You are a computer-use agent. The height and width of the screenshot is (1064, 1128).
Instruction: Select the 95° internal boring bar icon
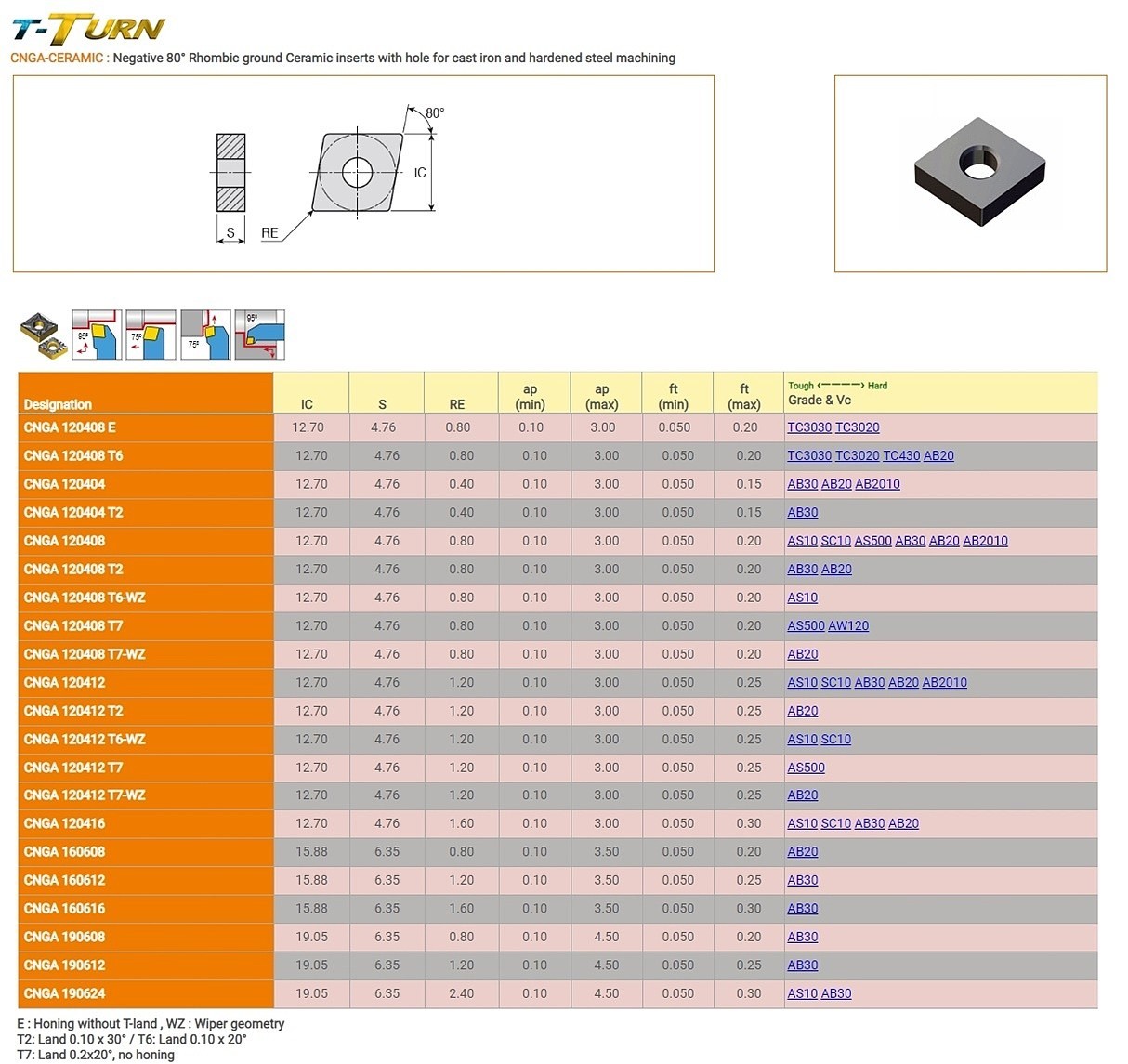260,335
